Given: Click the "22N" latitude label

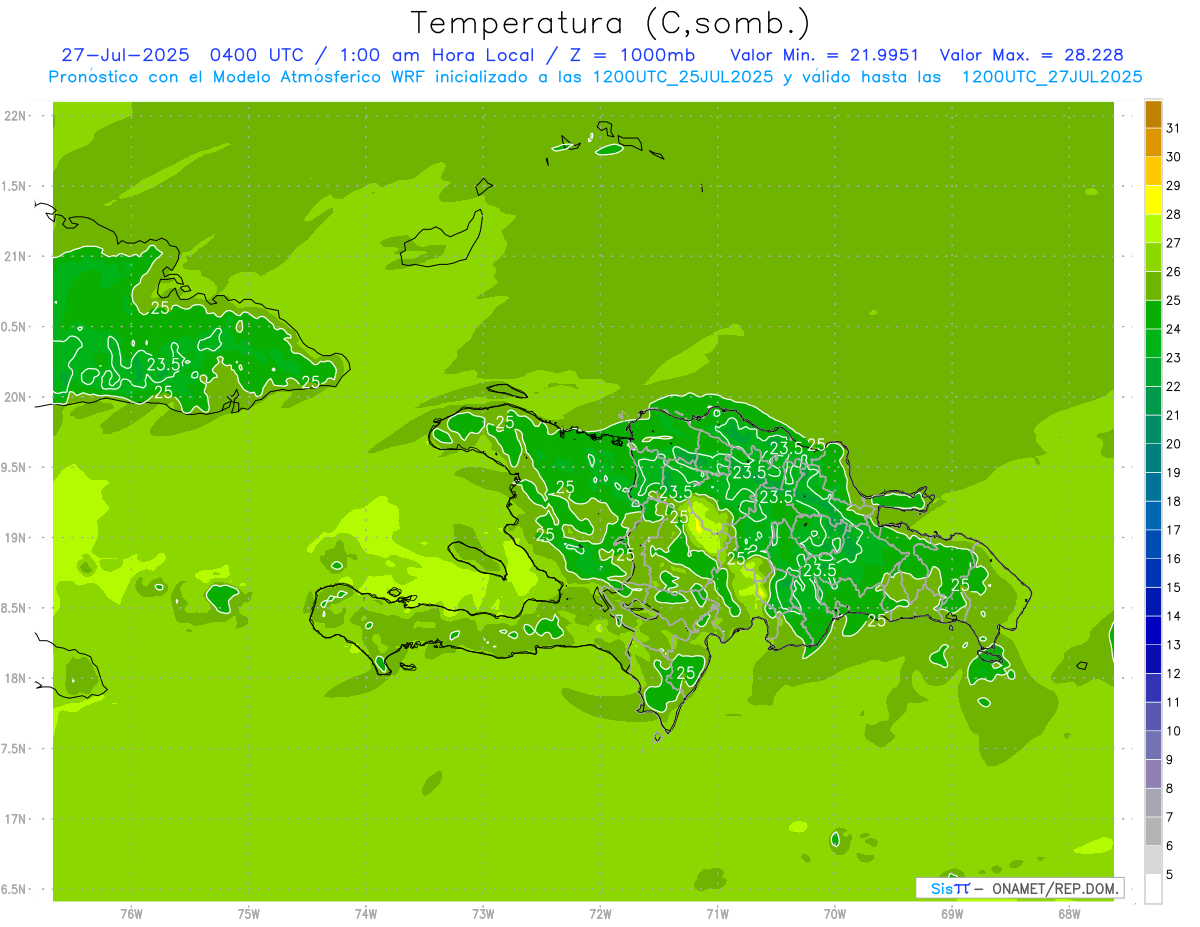Looking at the screenshot, I should (x=14, y=116).
